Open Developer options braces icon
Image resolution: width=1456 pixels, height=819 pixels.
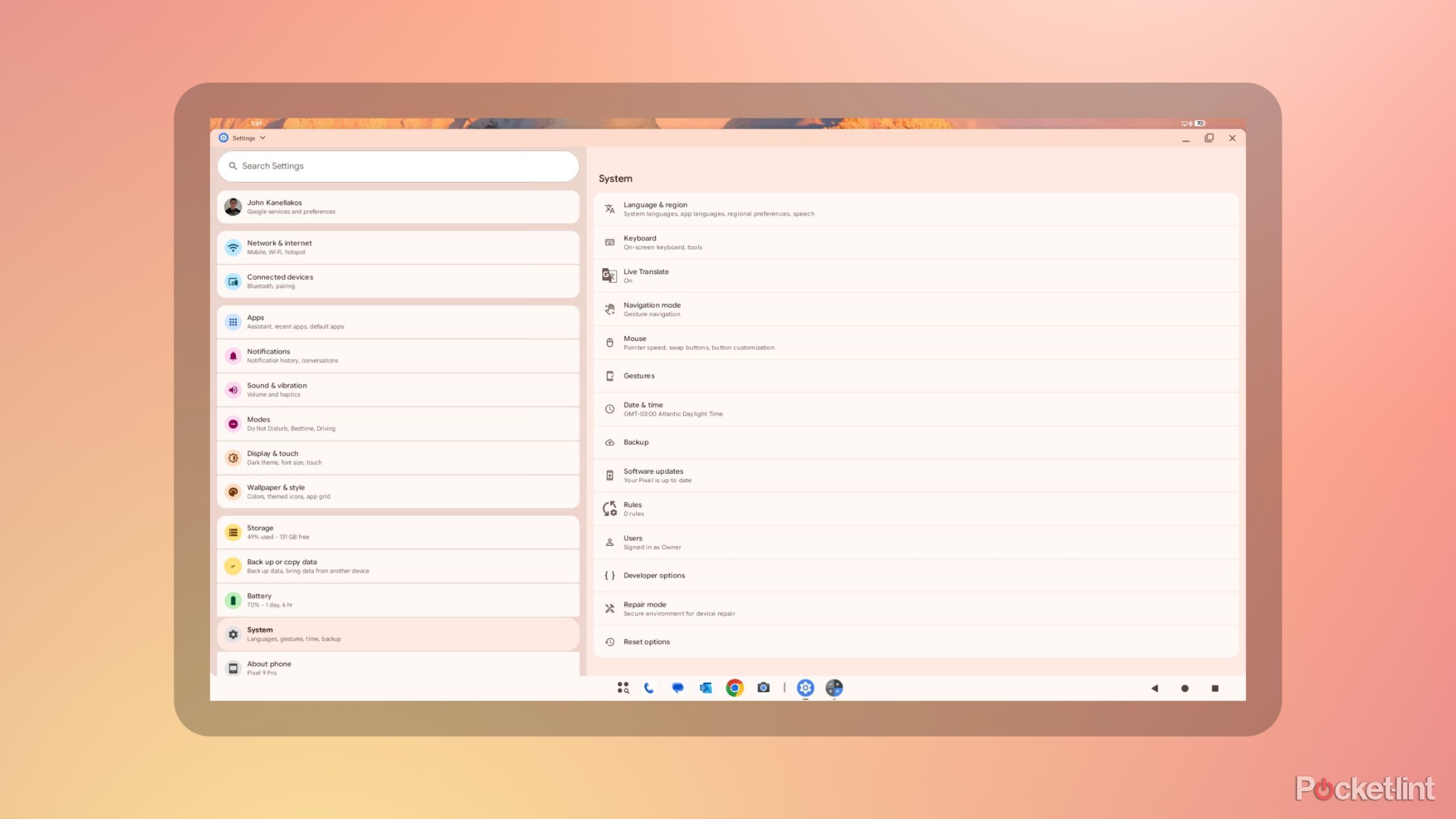(610, 576)
